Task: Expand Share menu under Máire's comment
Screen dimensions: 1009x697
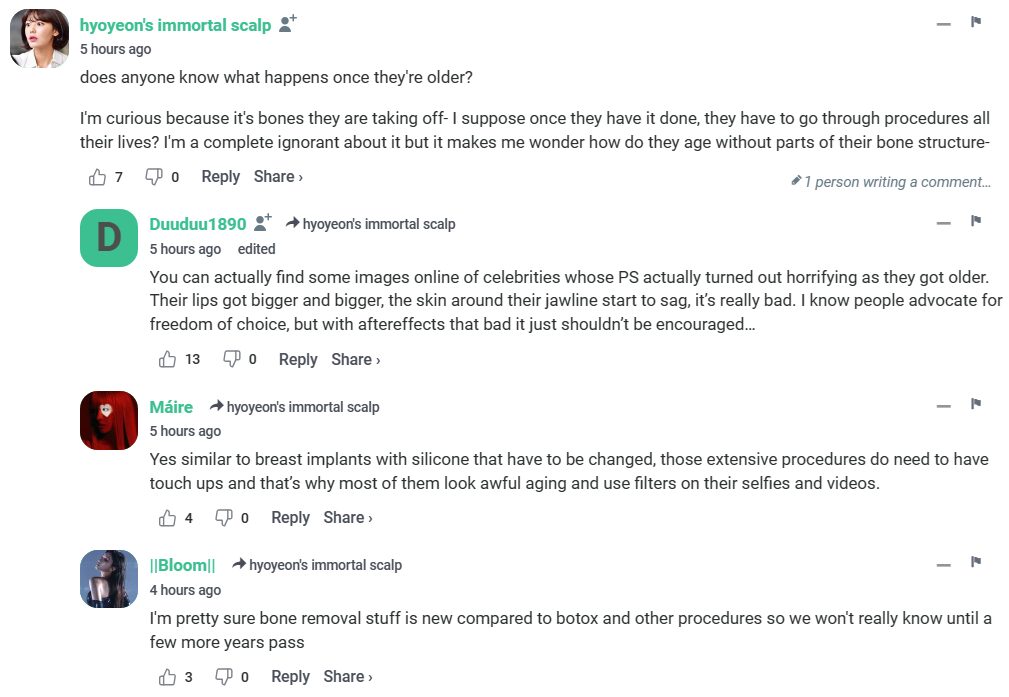Action: click(x=347, y=518)
